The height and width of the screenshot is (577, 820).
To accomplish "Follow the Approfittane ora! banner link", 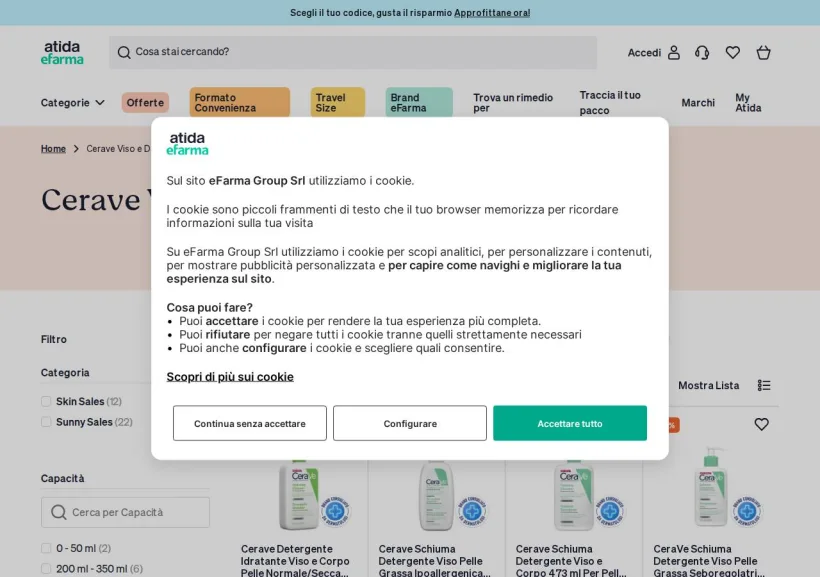I will point(492,13).
